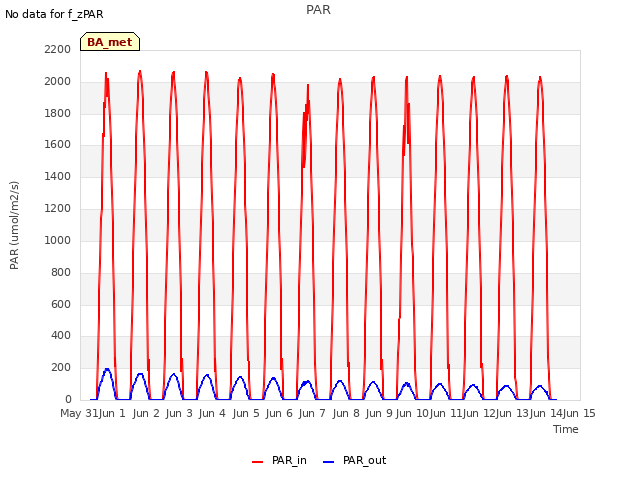Click the 200 y-axis tick label
The width and height of the screenshot is (640, 480).
point(61,367)
